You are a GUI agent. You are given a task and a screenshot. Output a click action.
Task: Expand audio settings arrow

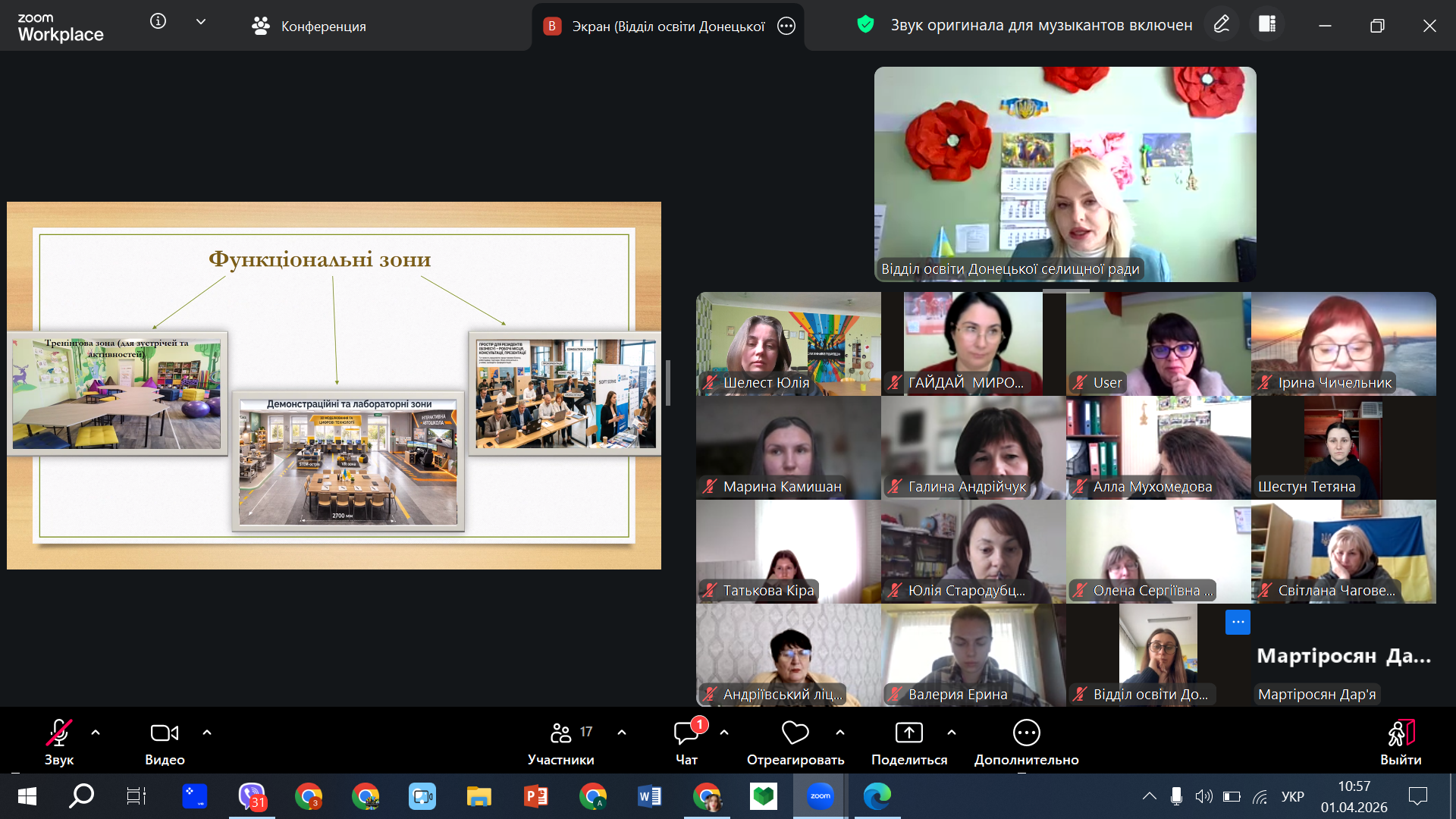[96, 733]
